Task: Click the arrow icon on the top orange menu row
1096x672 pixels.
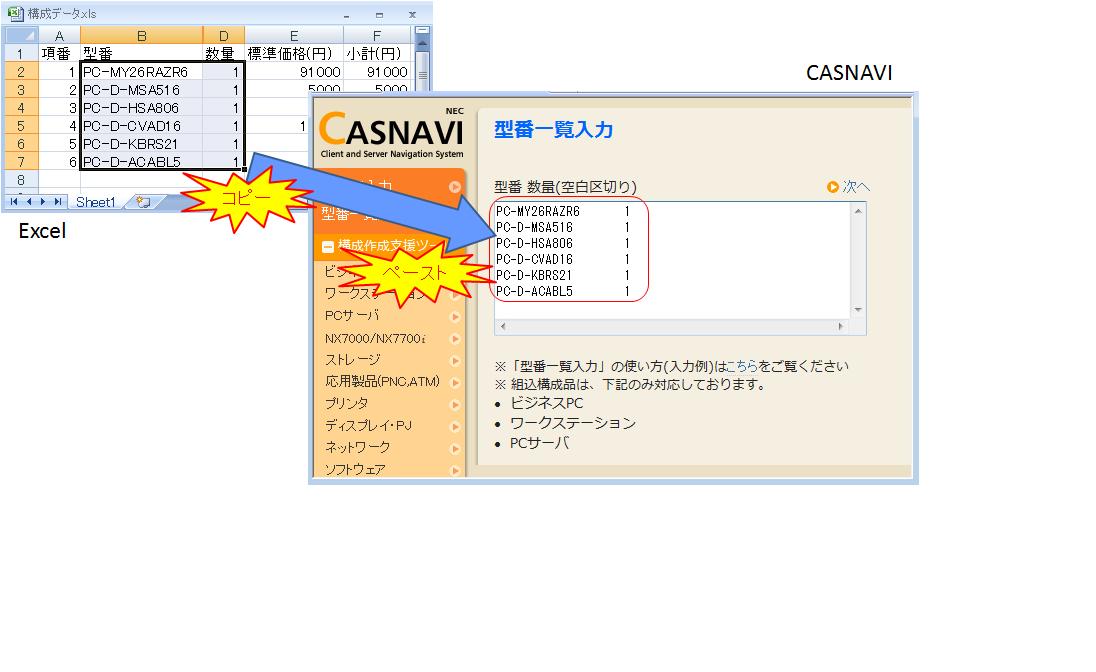Action: pos(455,187)
